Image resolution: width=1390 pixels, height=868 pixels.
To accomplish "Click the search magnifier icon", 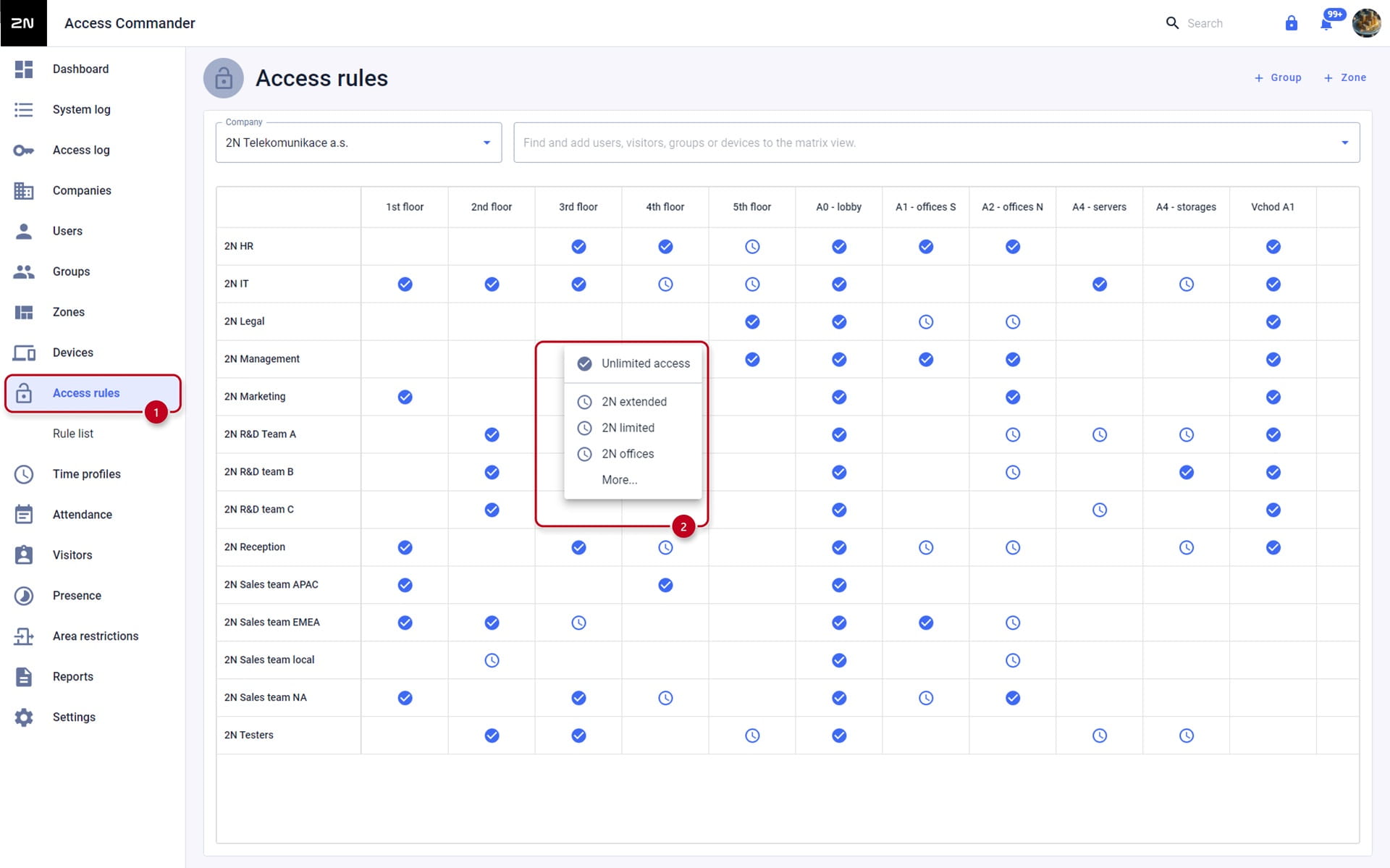I will click(x=1172, y=23).
